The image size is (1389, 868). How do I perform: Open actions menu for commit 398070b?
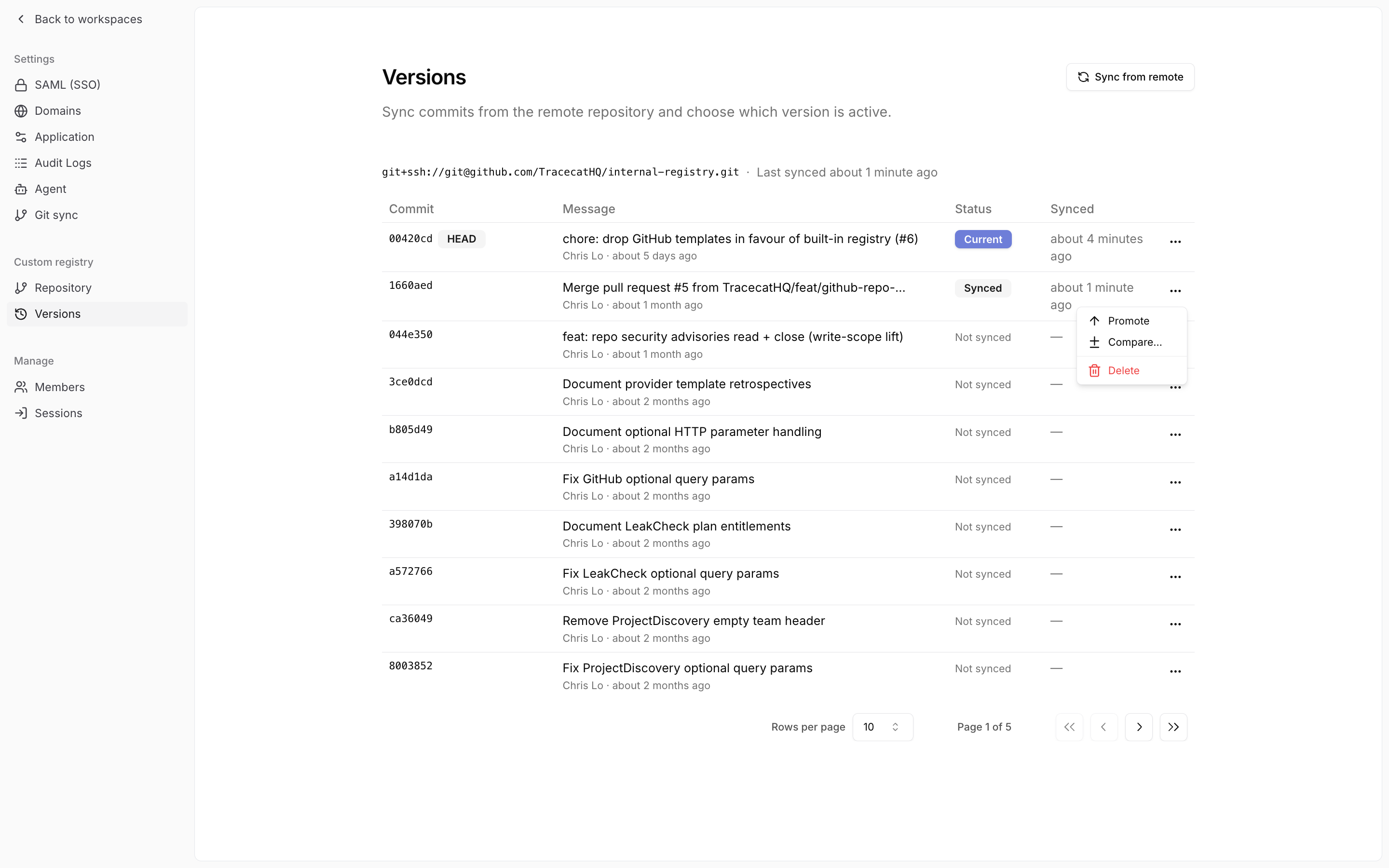coord(1175,529)
